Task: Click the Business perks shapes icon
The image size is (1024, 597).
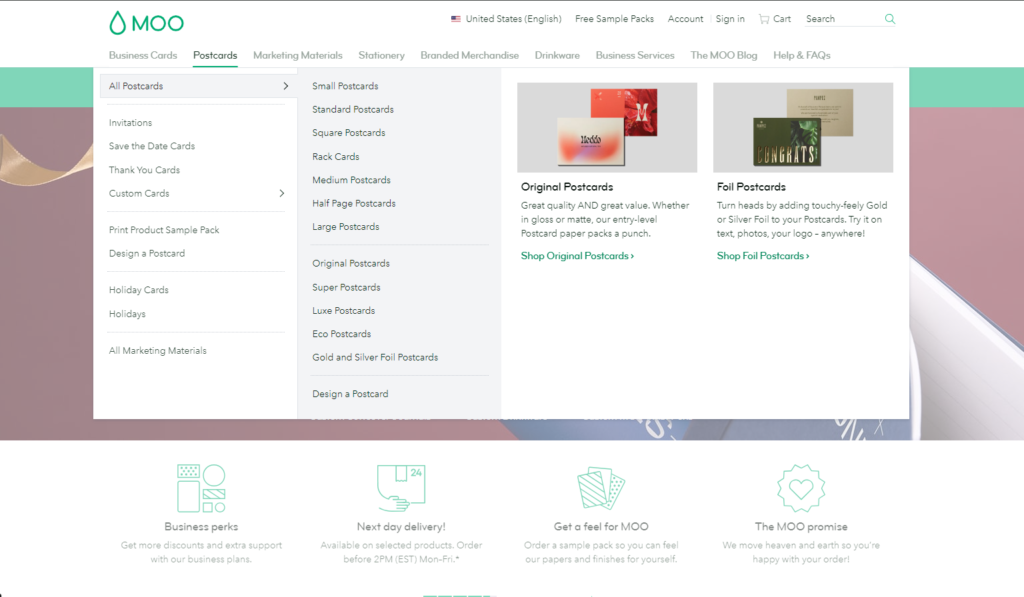Action: click(x=201, y=487)
